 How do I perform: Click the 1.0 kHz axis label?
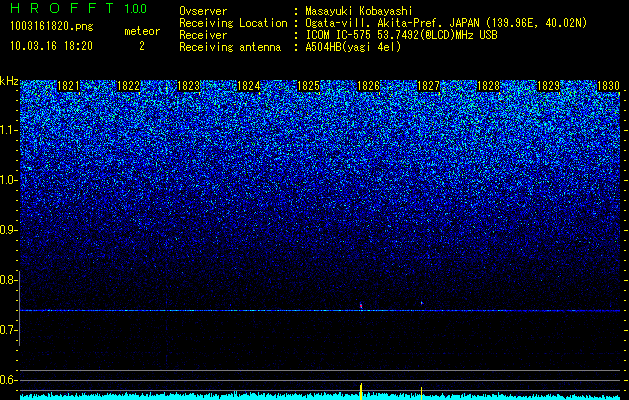coord(9,180)
